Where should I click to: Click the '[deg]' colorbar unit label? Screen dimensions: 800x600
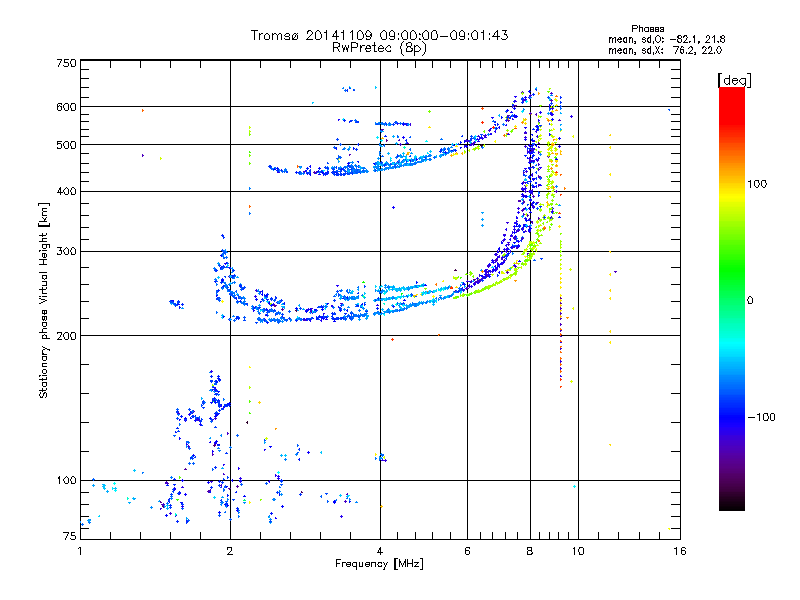[x=734, y=80]
